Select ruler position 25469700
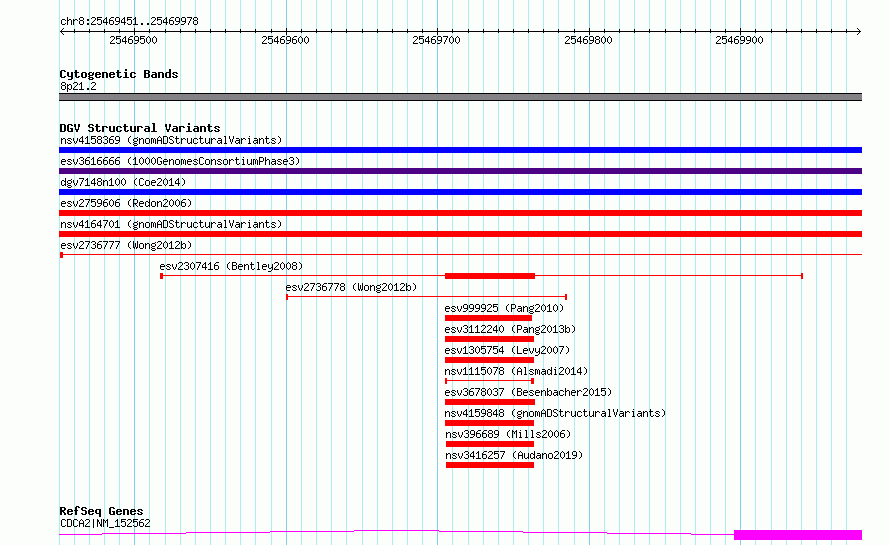Image resolution: width=890 pixels, height=545 pixels. (x=436, y=40)
